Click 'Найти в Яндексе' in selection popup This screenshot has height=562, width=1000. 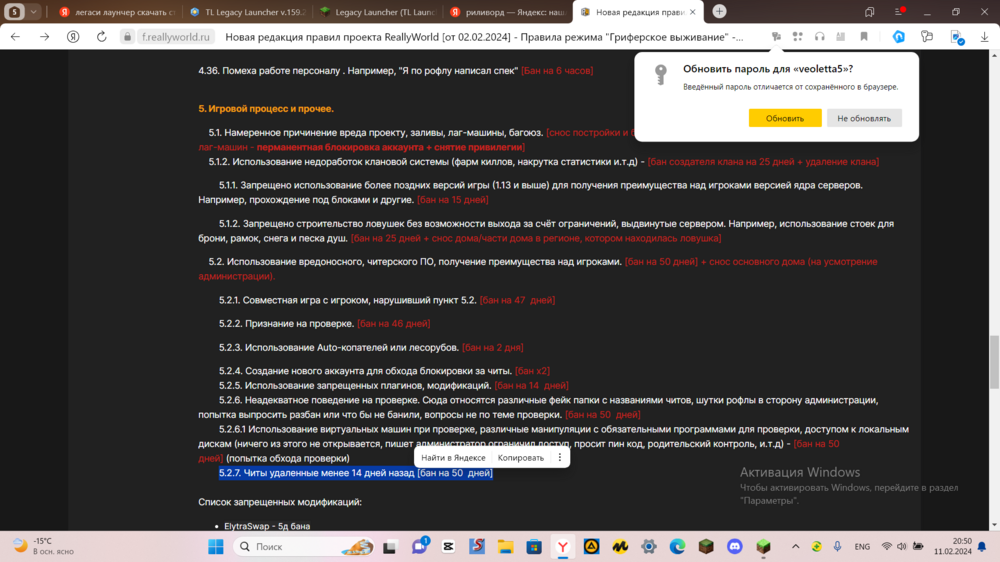(453, 457)
